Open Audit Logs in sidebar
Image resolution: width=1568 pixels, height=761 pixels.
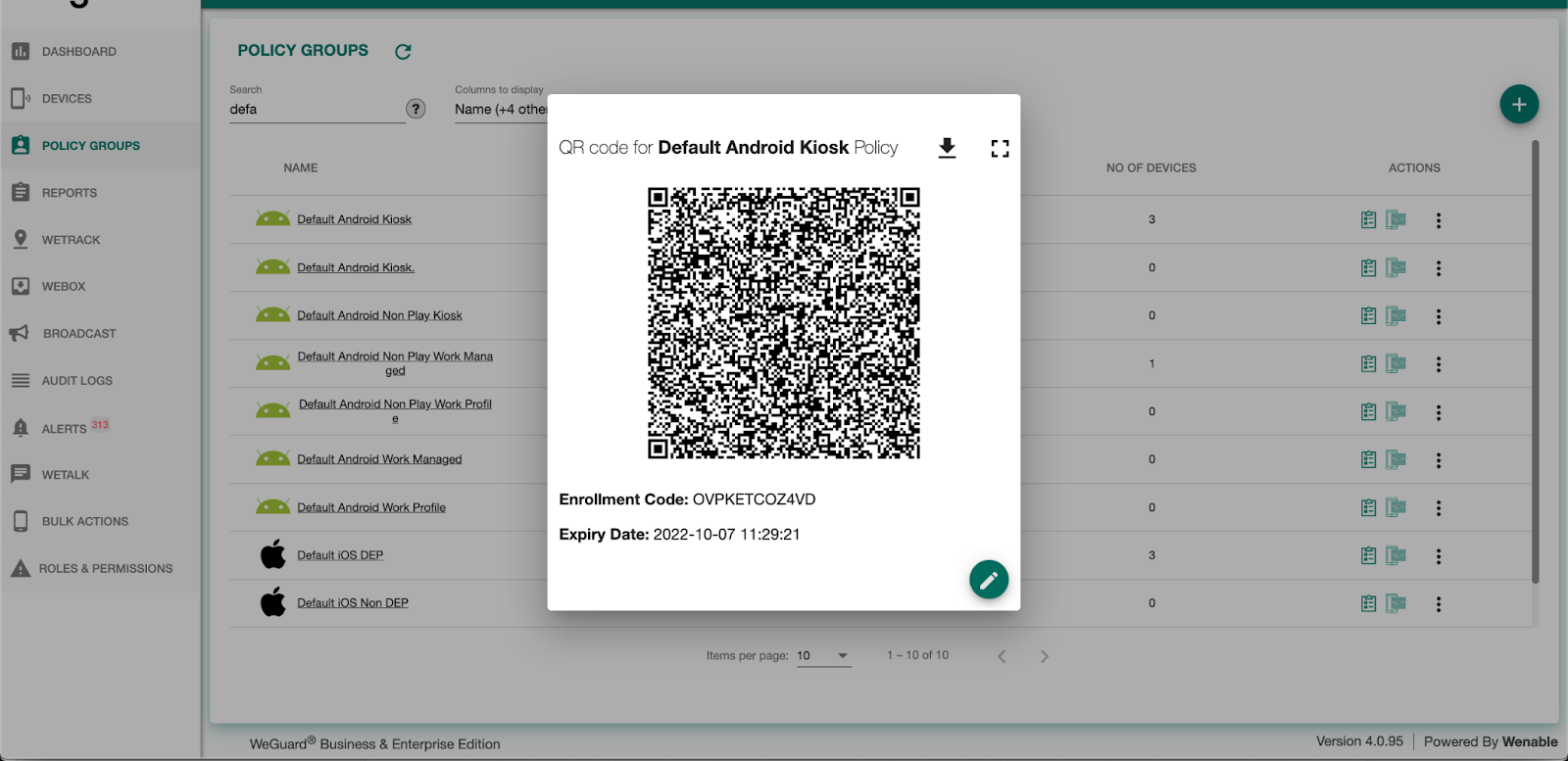pyautogui.click(x=100, y=380)
